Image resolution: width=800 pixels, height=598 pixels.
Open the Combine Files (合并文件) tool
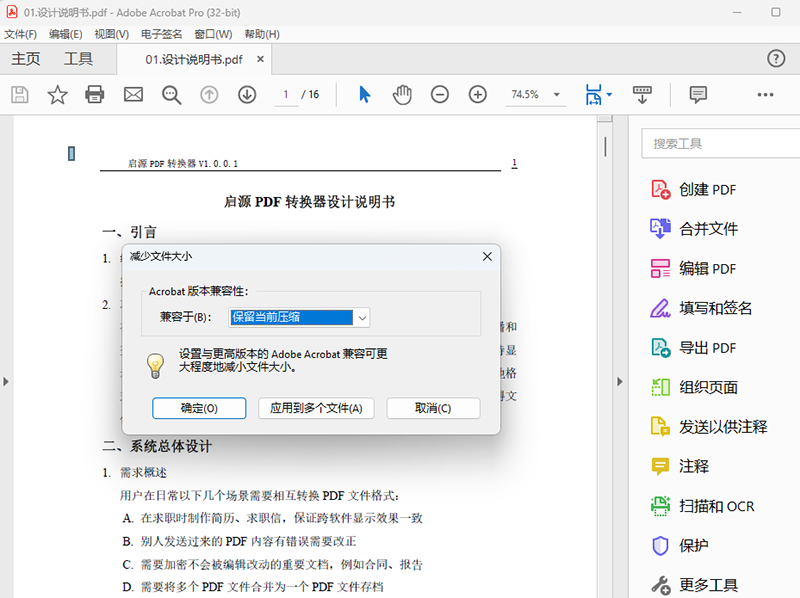coord(694,229)
